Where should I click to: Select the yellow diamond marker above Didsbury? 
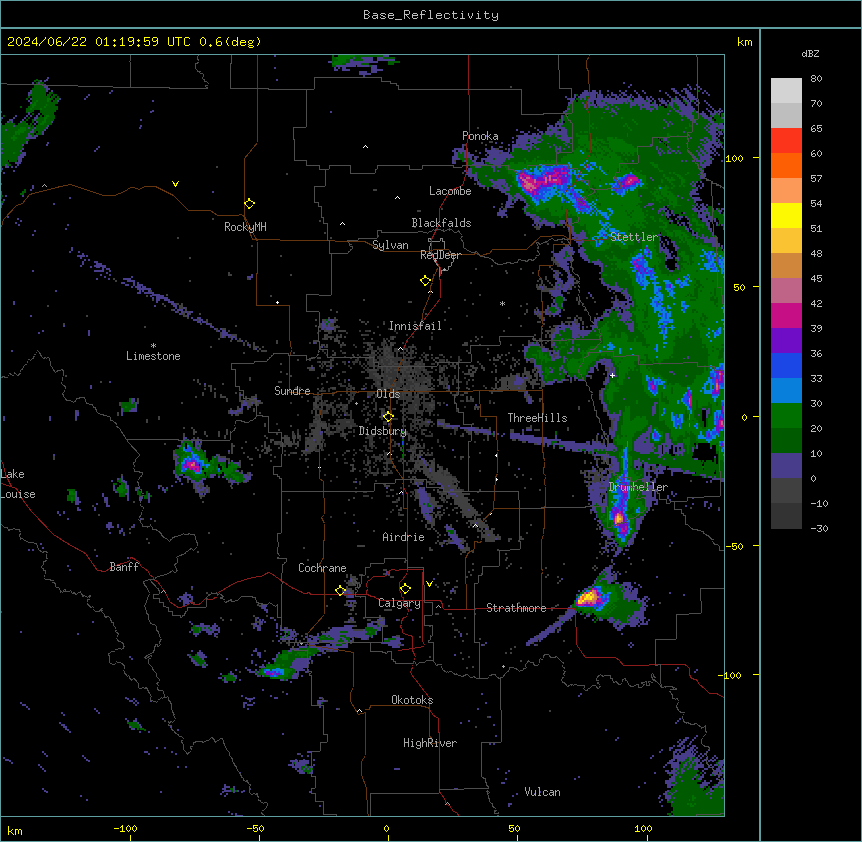[x=388, y=417]
